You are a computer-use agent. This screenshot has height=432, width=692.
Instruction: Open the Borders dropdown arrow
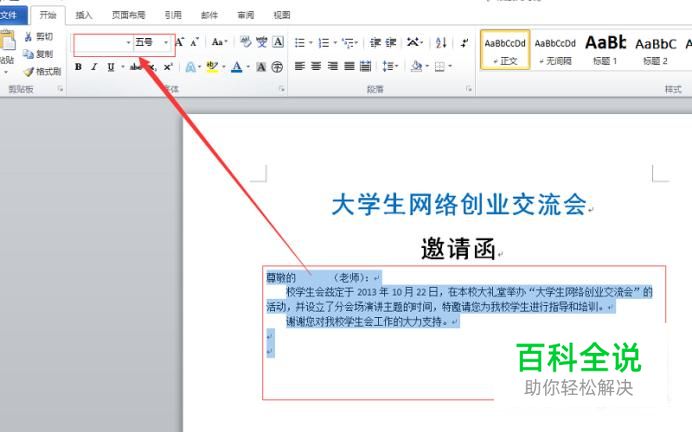click(x=450, y=66)
